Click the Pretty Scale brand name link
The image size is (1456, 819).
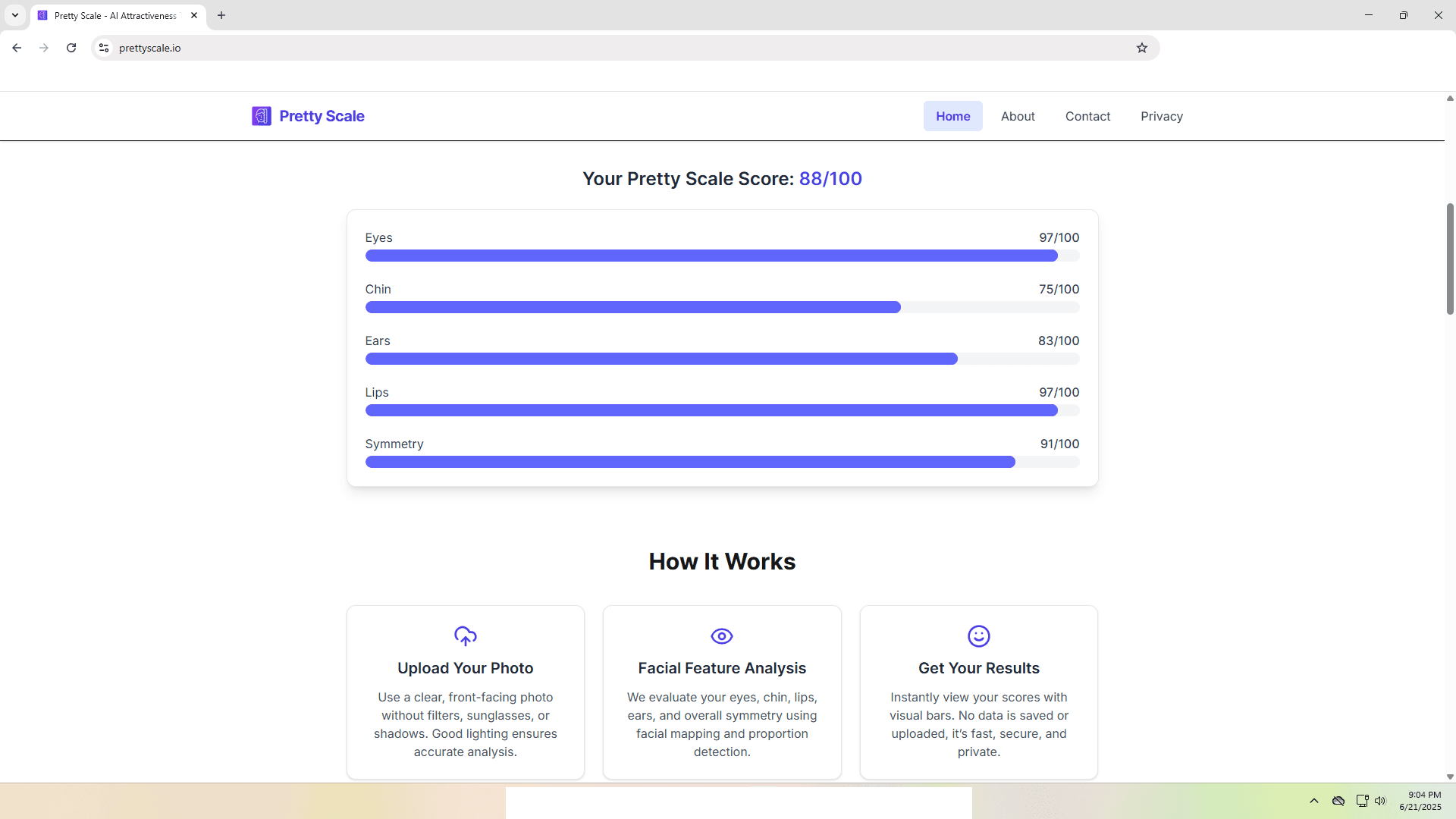pos(322,116)
